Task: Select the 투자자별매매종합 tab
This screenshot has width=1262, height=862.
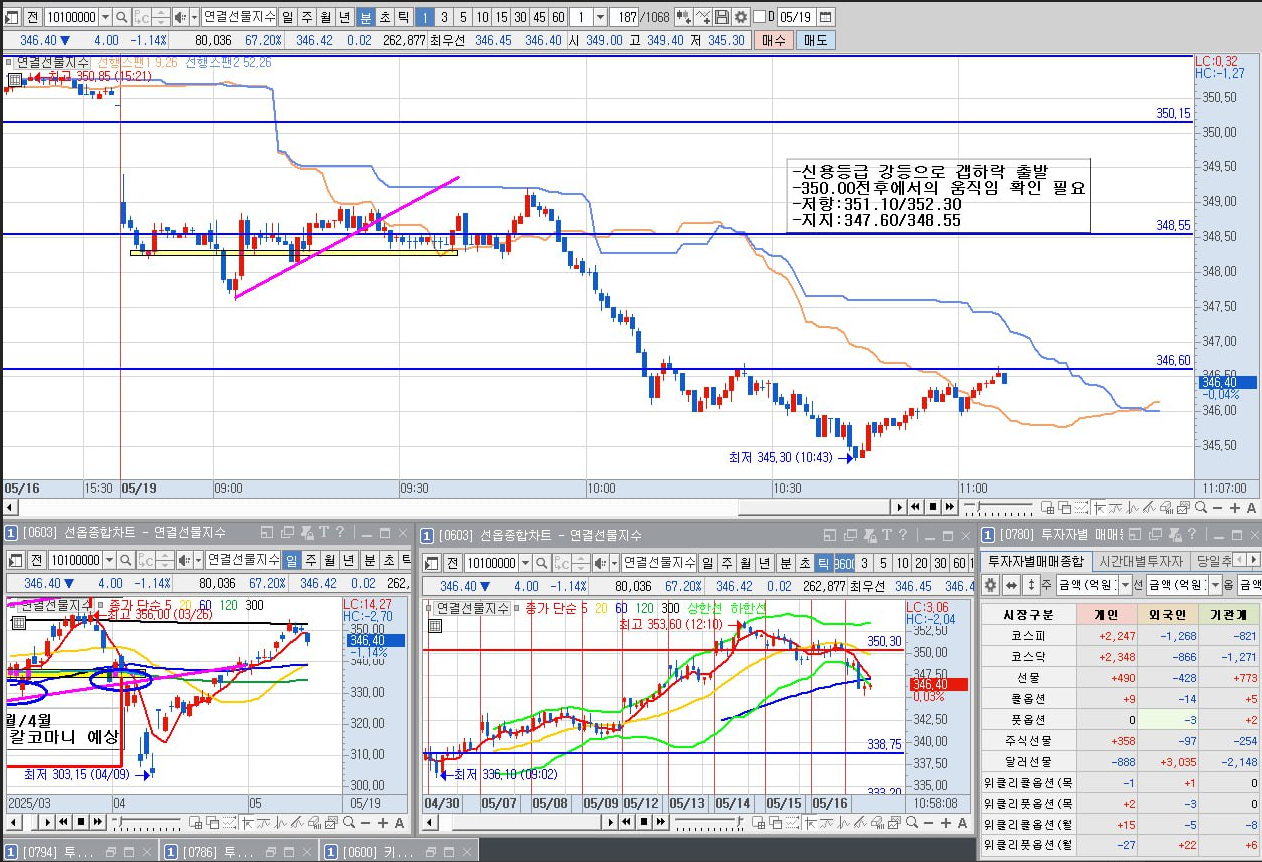Action: [x=1034, y=561]
